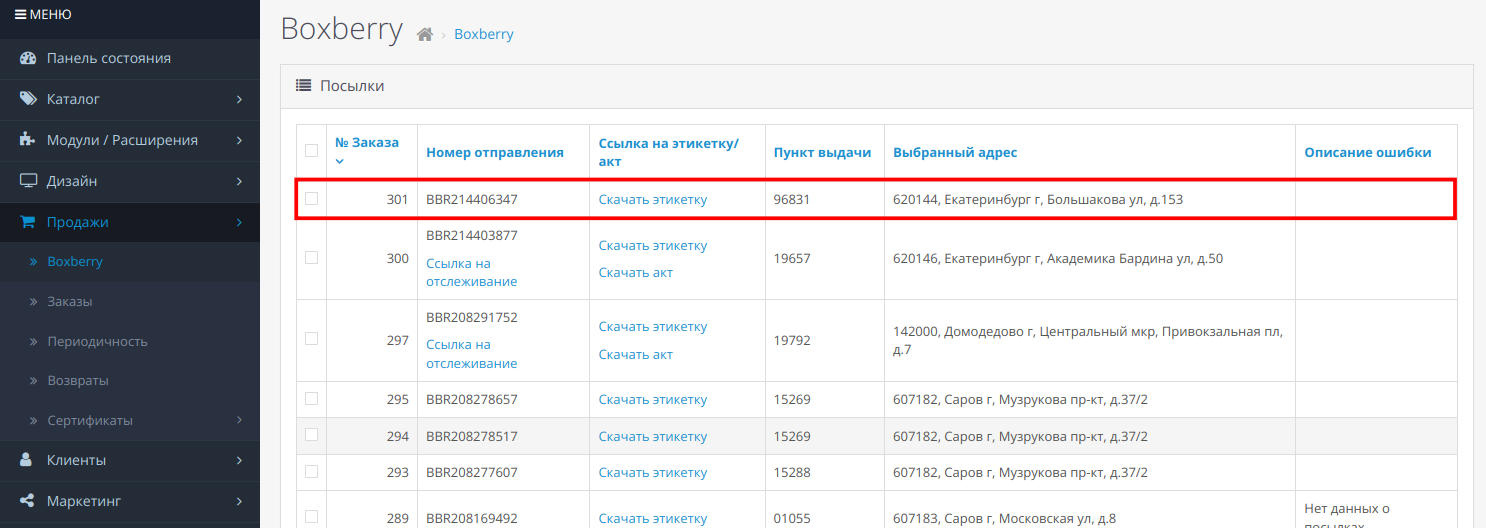Image resolution: width=1486 pixels, height=528 pixels.
Task: Click the user icon beside Клиенты
Action: point(28,460)
